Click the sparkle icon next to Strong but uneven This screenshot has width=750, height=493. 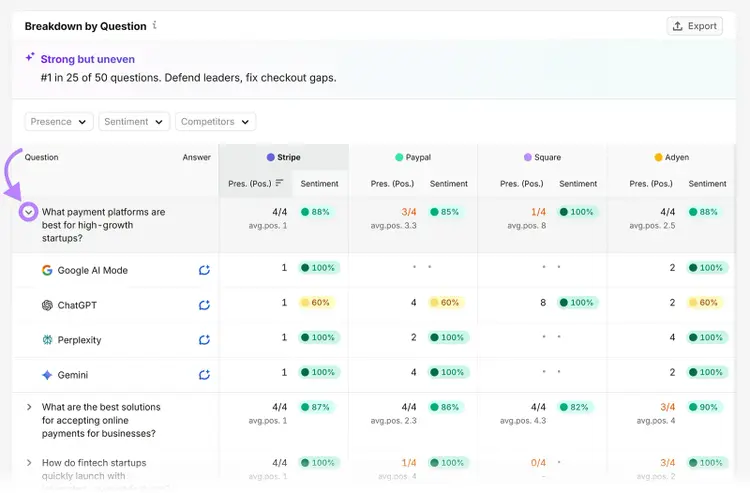click(30, 57)
